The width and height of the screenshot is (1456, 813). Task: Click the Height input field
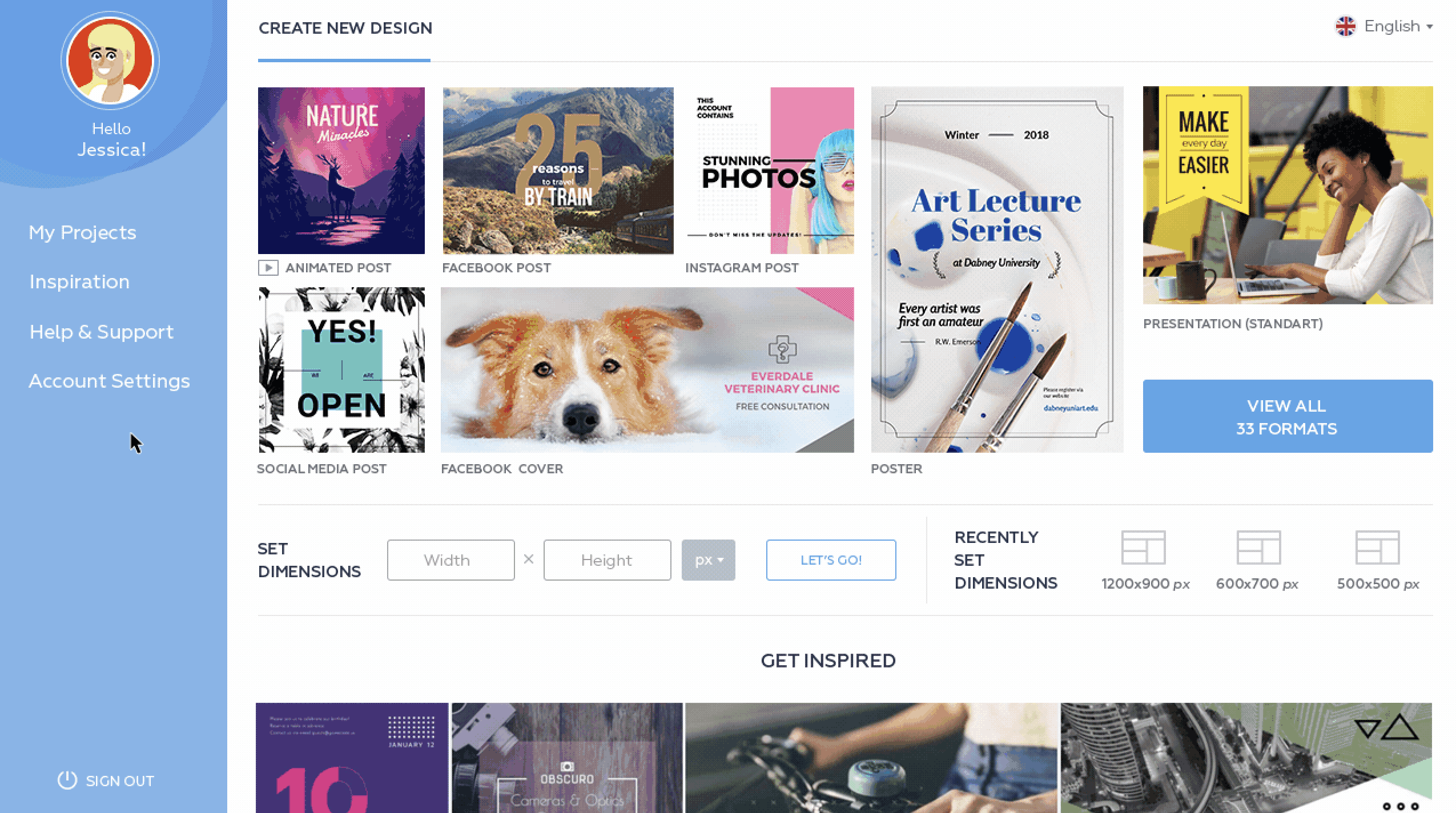607,560
